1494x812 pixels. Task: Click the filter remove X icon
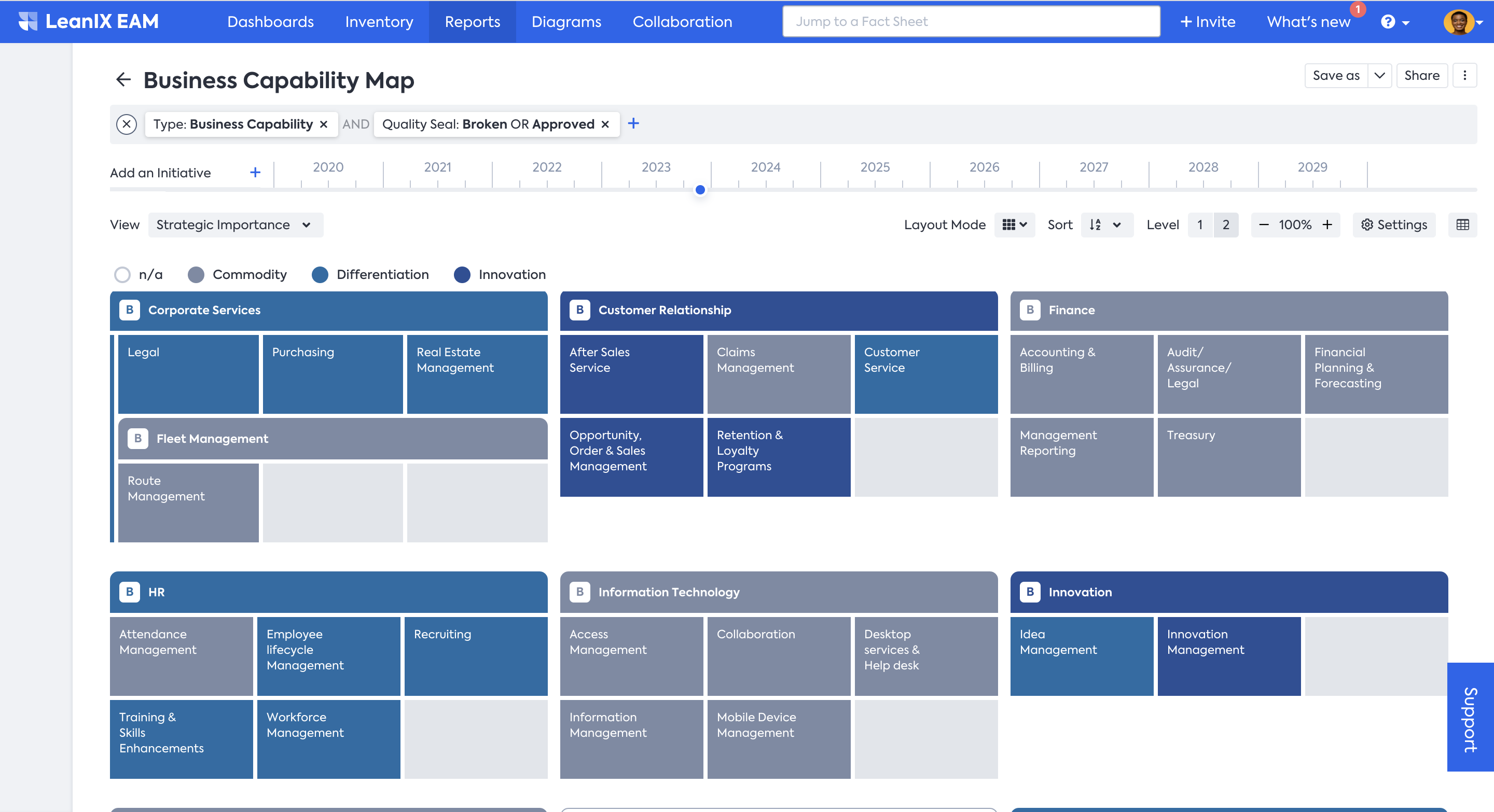pyautogui.click(x=127, y=123)
